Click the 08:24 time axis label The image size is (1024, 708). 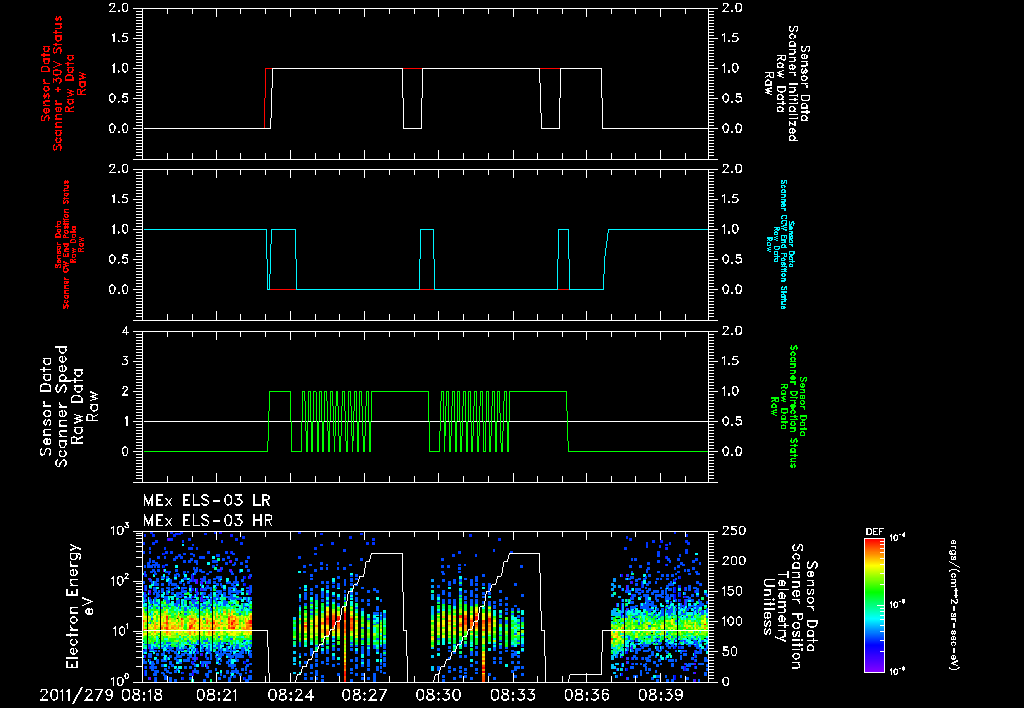(x=291, y=695)
